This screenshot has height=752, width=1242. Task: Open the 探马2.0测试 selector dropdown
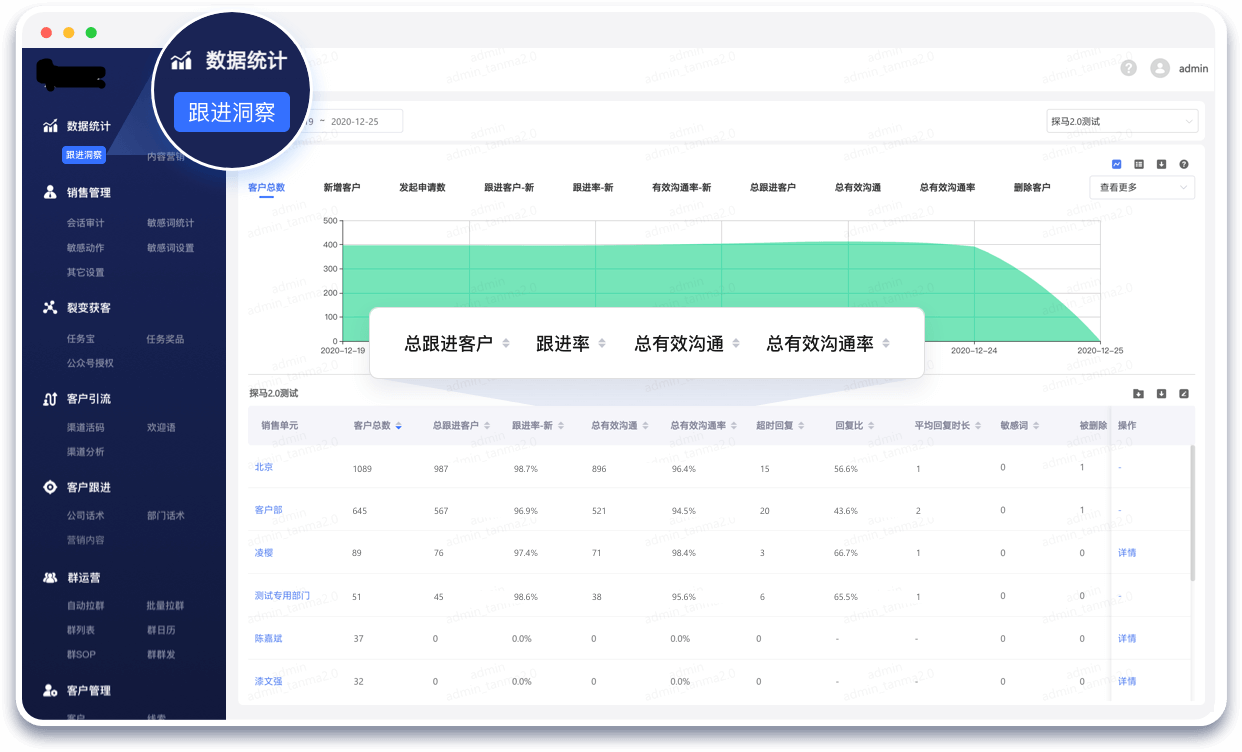click(1122, 120)
